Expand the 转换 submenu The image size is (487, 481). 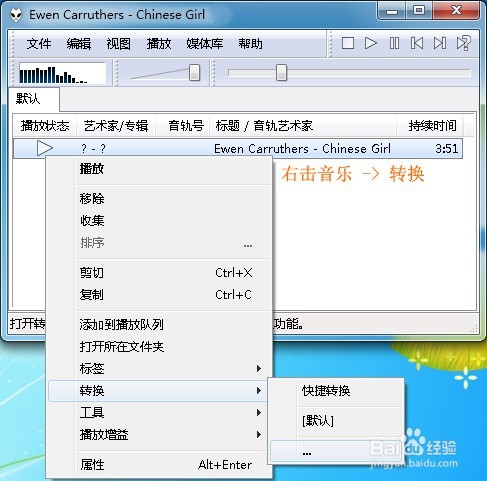159,391
